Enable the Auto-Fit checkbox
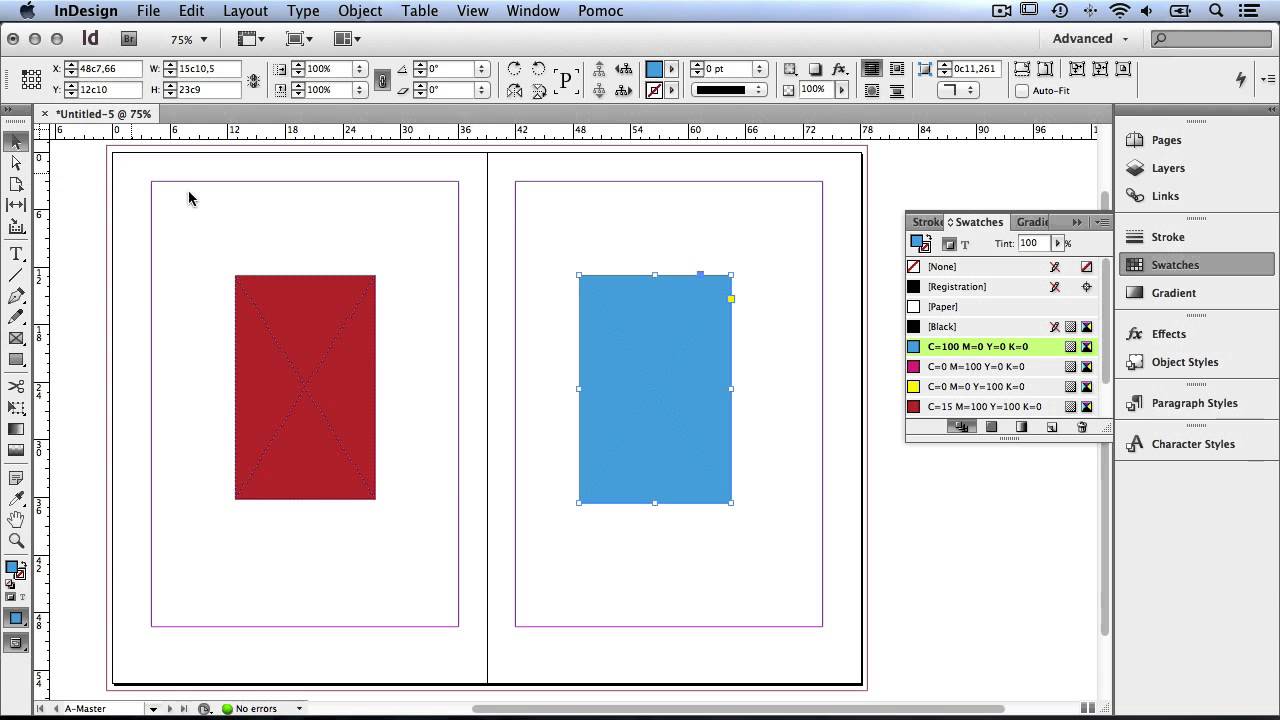 pyautogui.click(x=1022, y=91)
